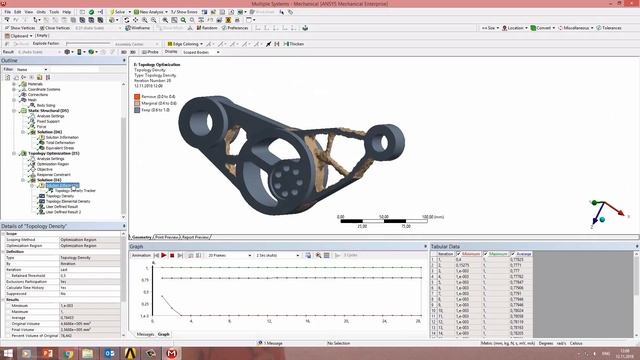Select the Pan view tool
The height and width of the screenshot is (360, 640).
tap(136, 20)
